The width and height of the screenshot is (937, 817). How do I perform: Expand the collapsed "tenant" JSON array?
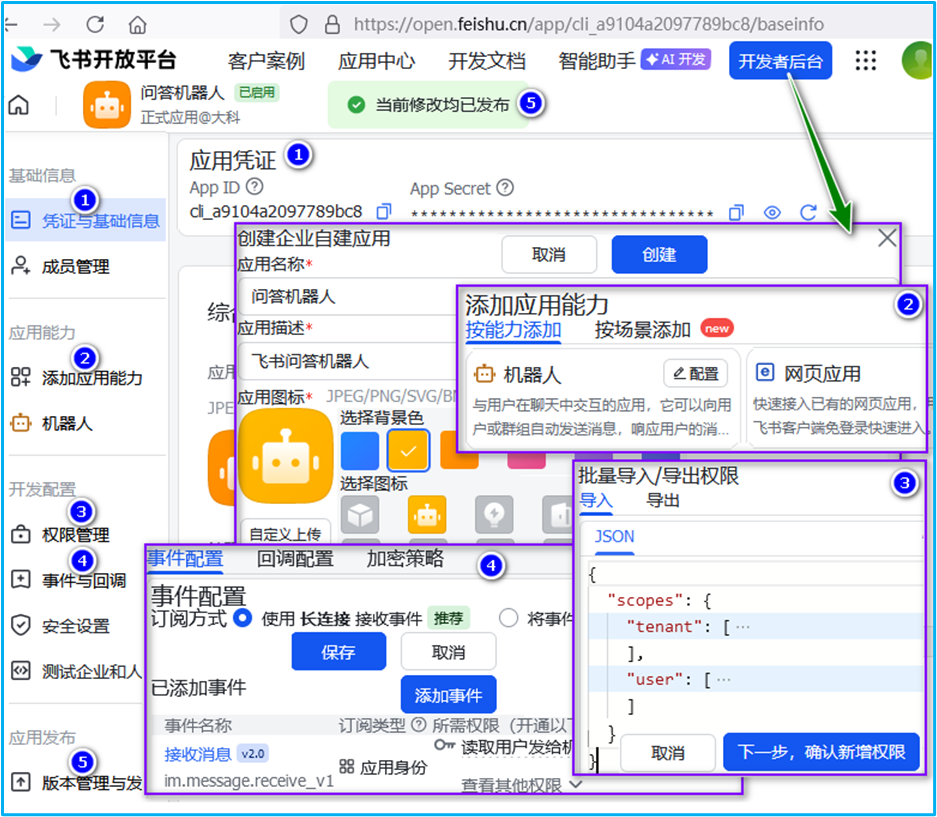743,627
